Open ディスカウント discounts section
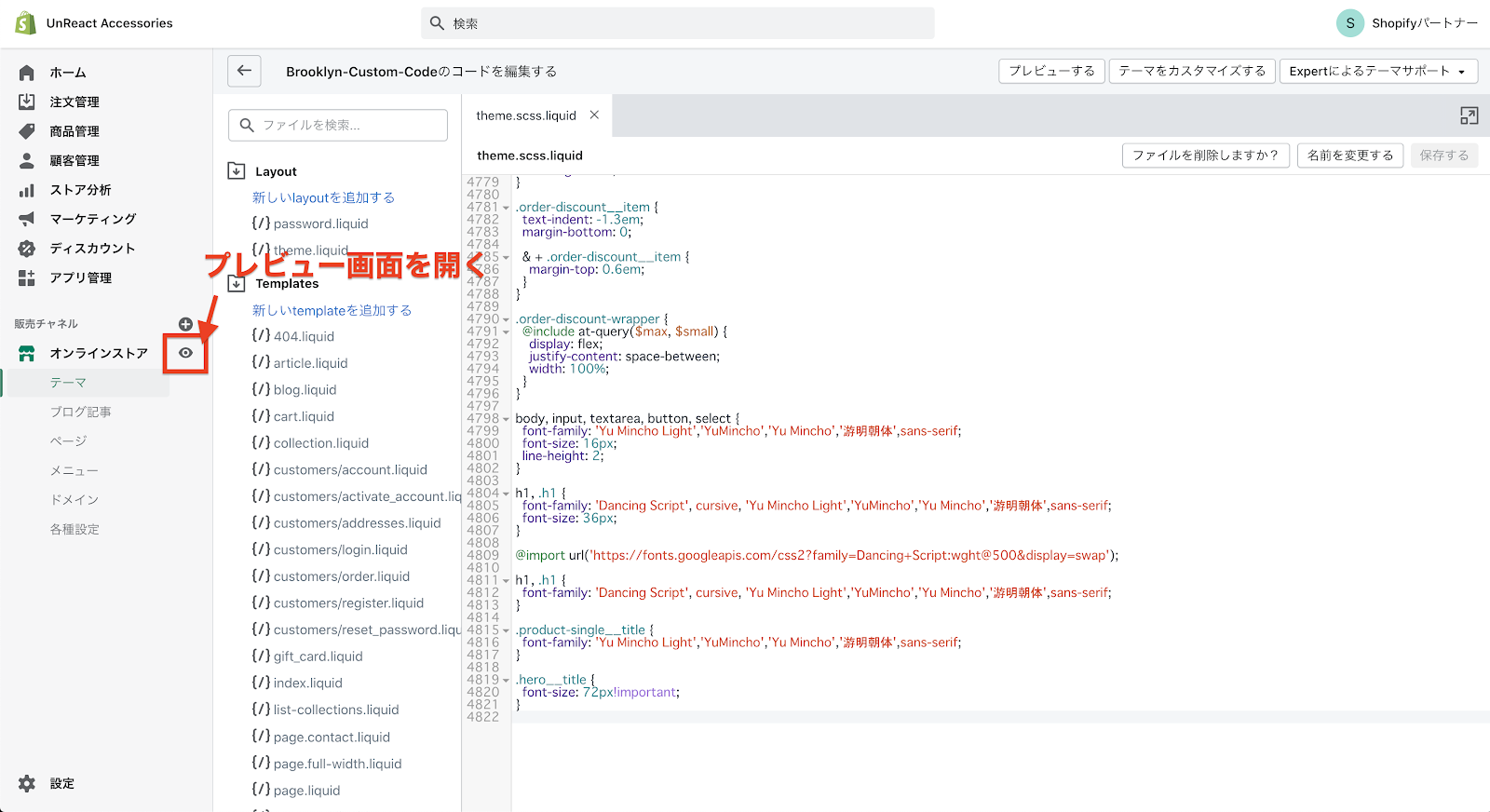 click(x=91, y=249)
